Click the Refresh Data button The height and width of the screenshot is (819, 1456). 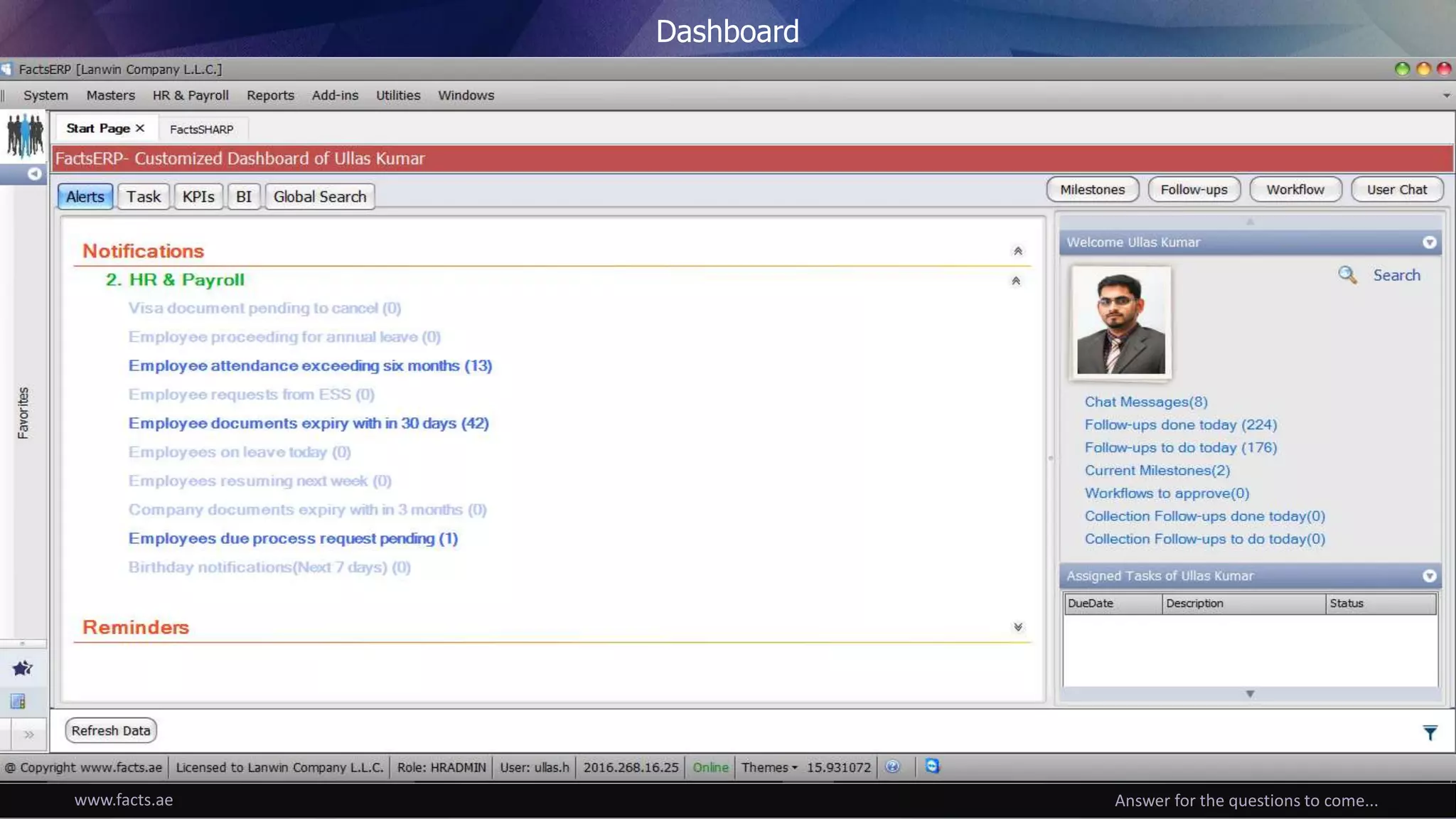pos(111,731)
